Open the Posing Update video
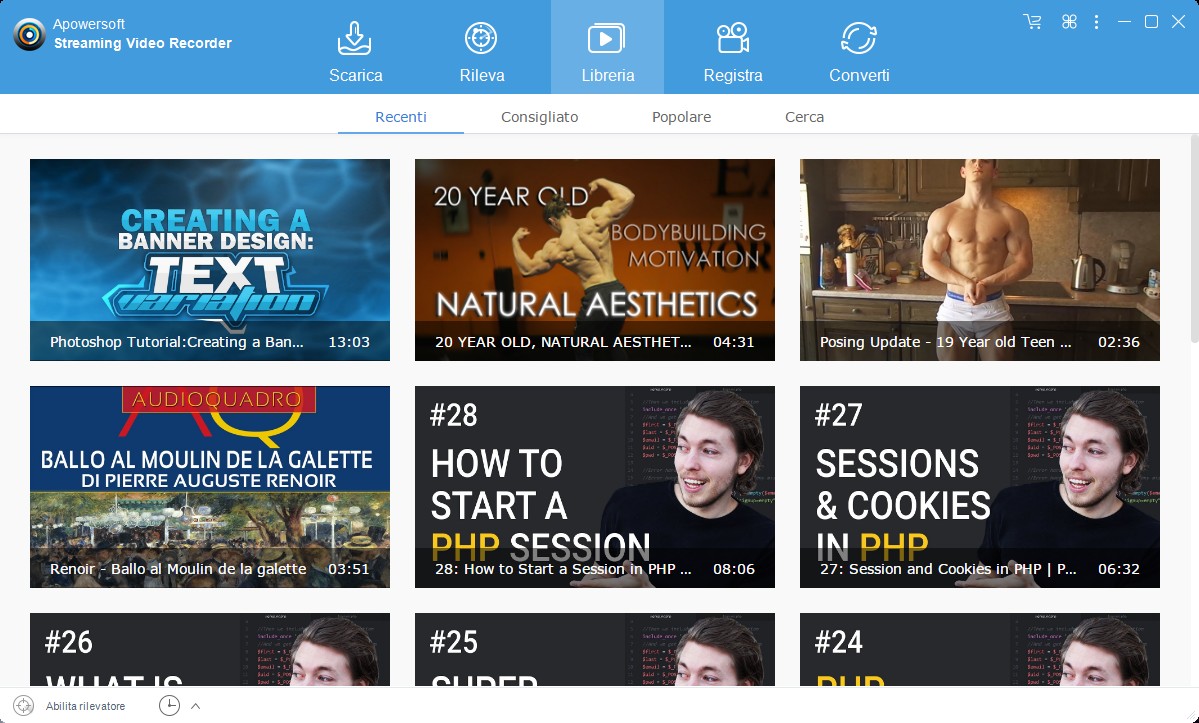Viewport: 1199px width, 723px height. click(x=980, y=260)
